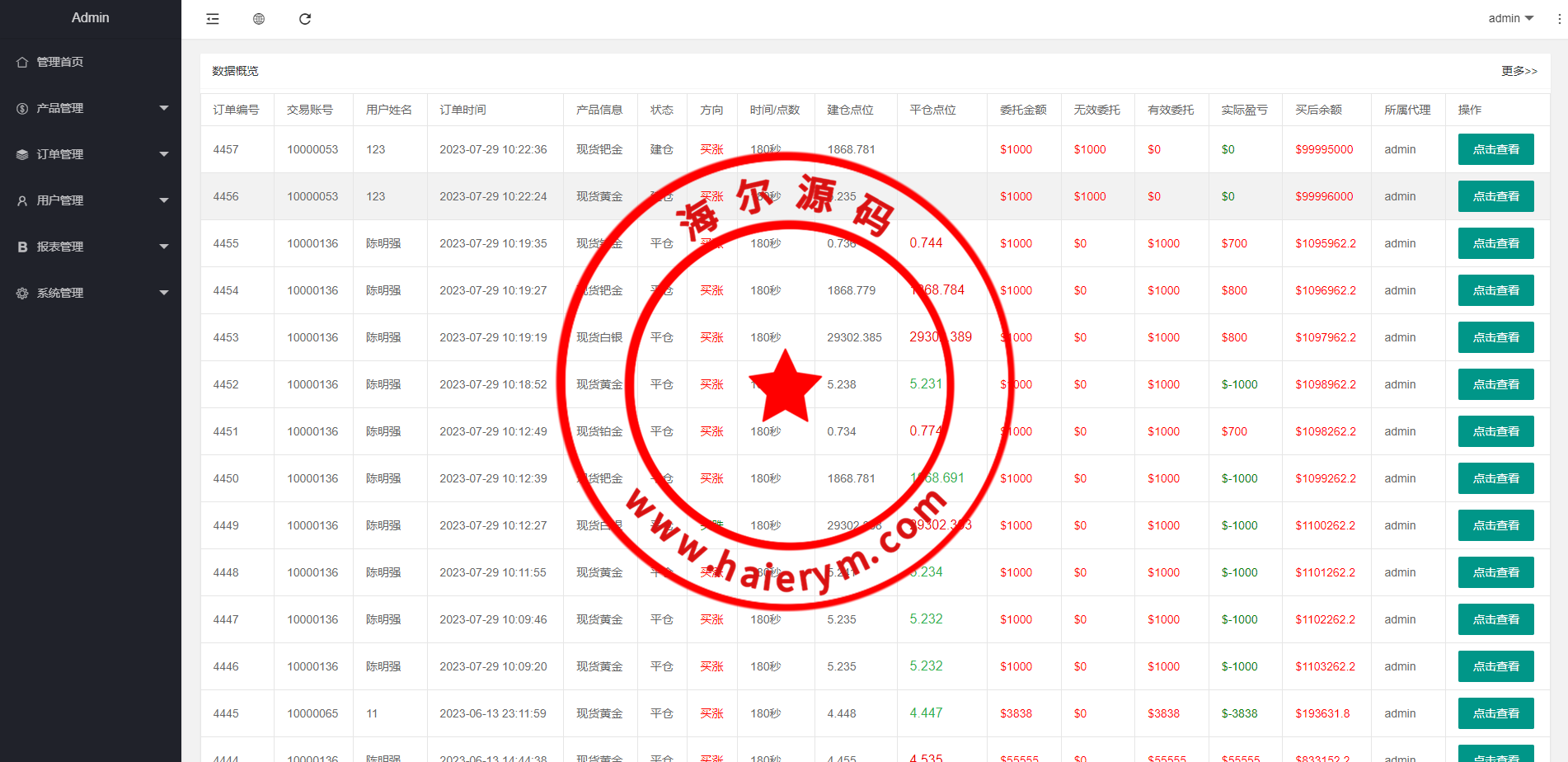Click the 订单时间 column header
The width and height of the screenshot is (1568, 762).
[x=462, y=110]
